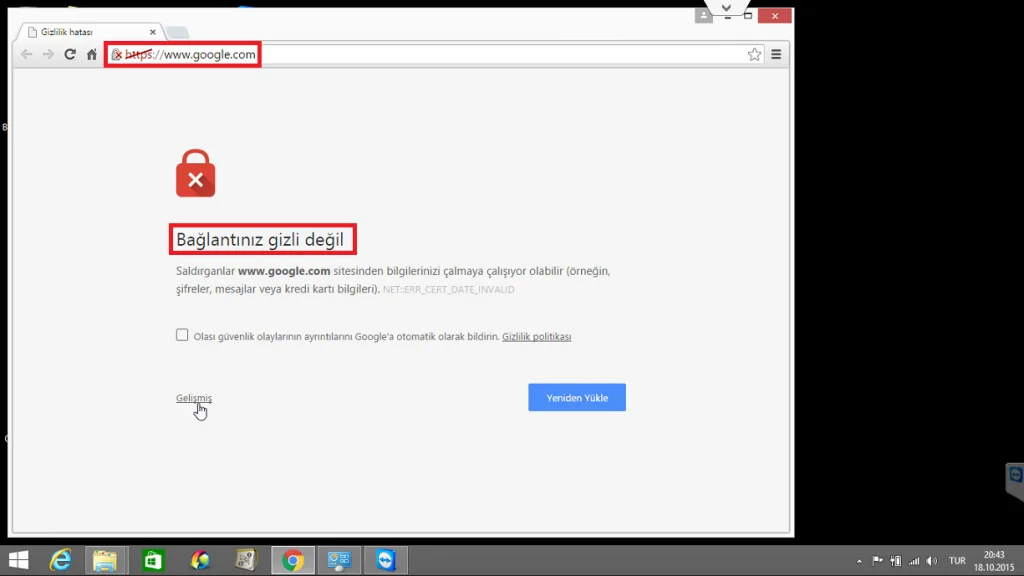
Task: Open the puzzle-piece app on taskbar
Action: pyautogui.click(x=246, y=560)
